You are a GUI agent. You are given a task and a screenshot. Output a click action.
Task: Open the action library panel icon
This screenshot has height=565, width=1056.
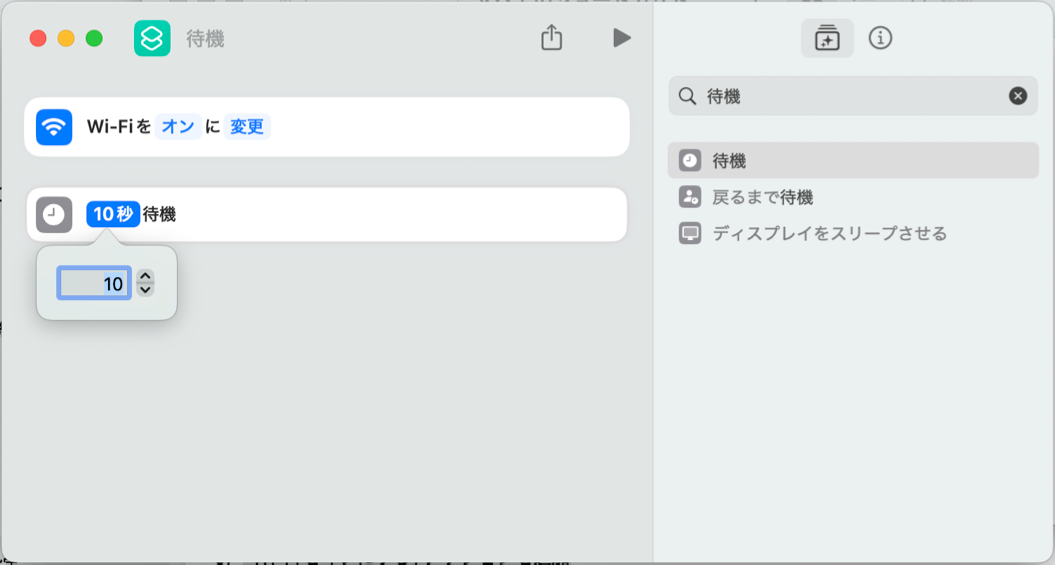click(x=827, y=38)
